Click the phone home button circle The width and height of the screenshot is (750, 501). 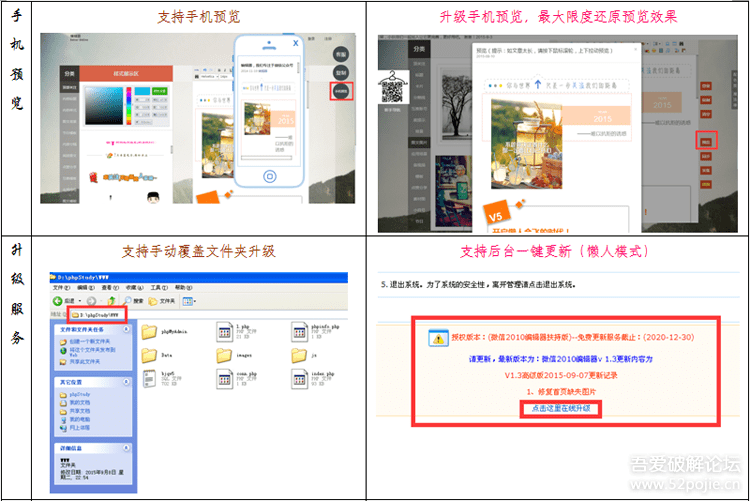(269, 177)
